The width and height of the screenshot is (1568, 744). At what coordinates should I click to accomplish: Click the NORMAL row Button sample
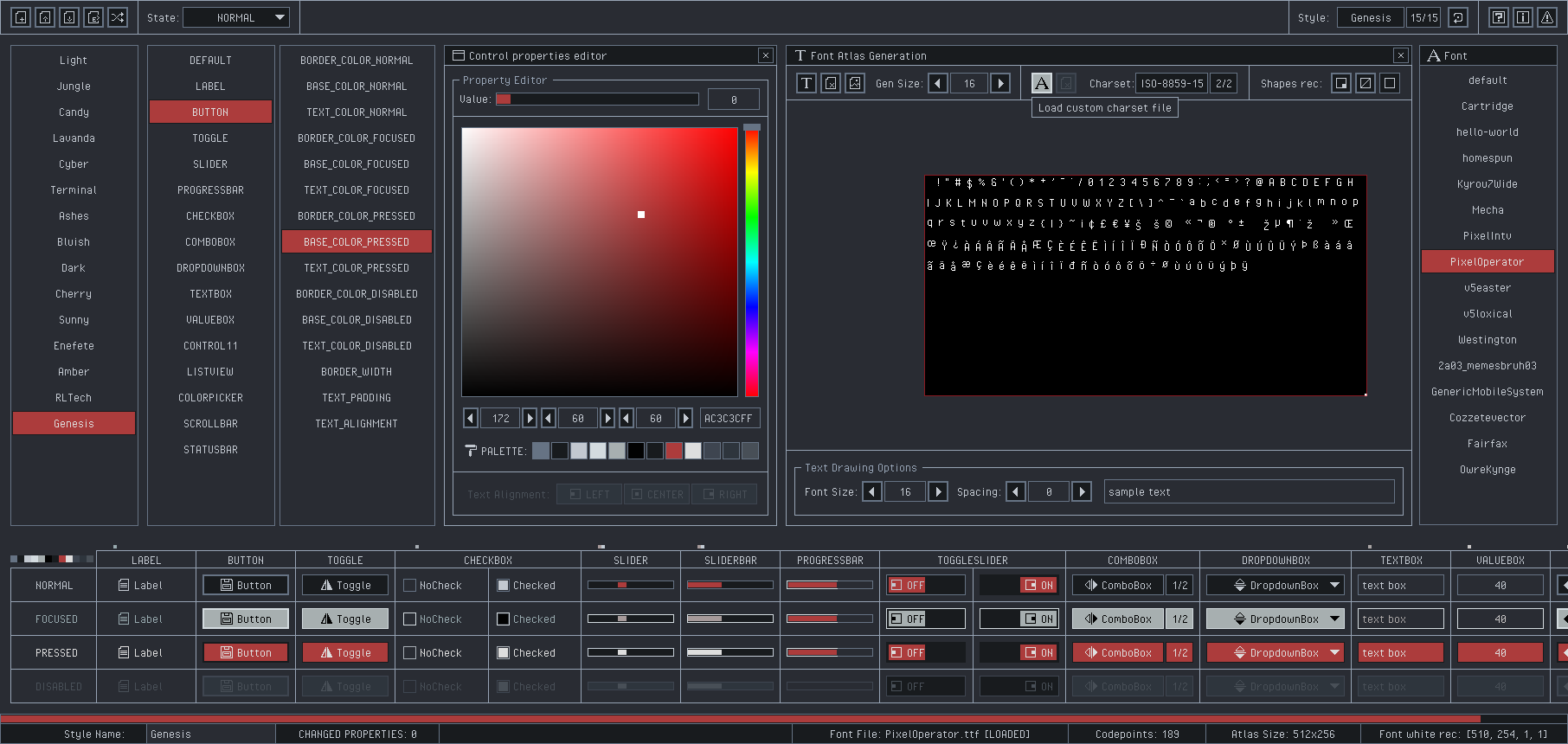pos(246,586)
